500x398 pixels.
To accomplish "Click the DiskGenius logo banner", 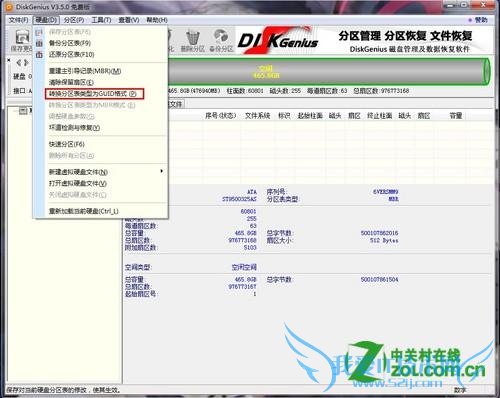I will click(278, 41).
